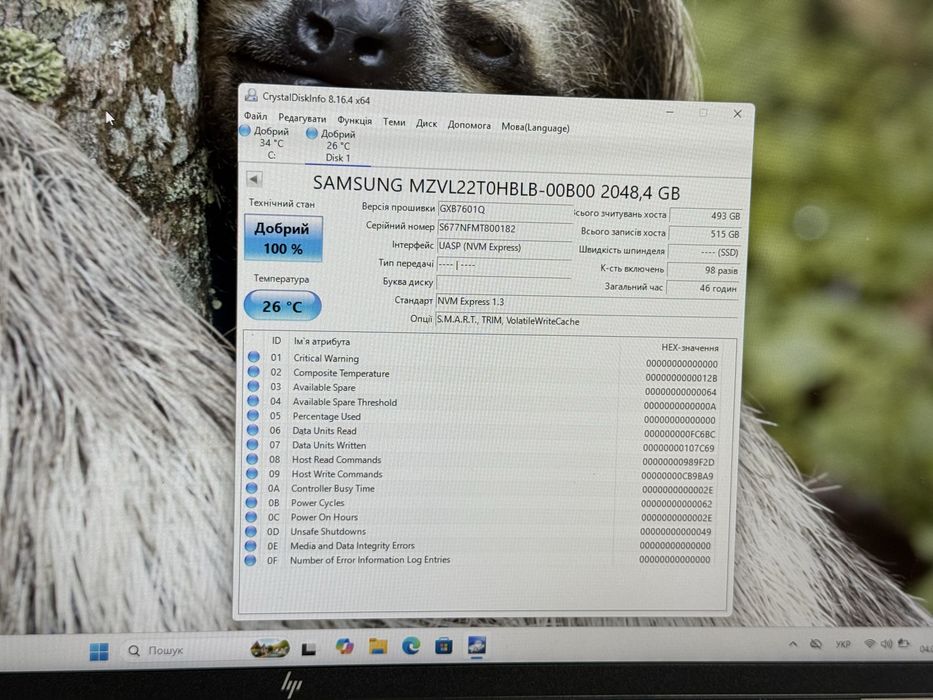Click the status circle for Data Units Read
933x700 pixels.
(x=253, y=430)
